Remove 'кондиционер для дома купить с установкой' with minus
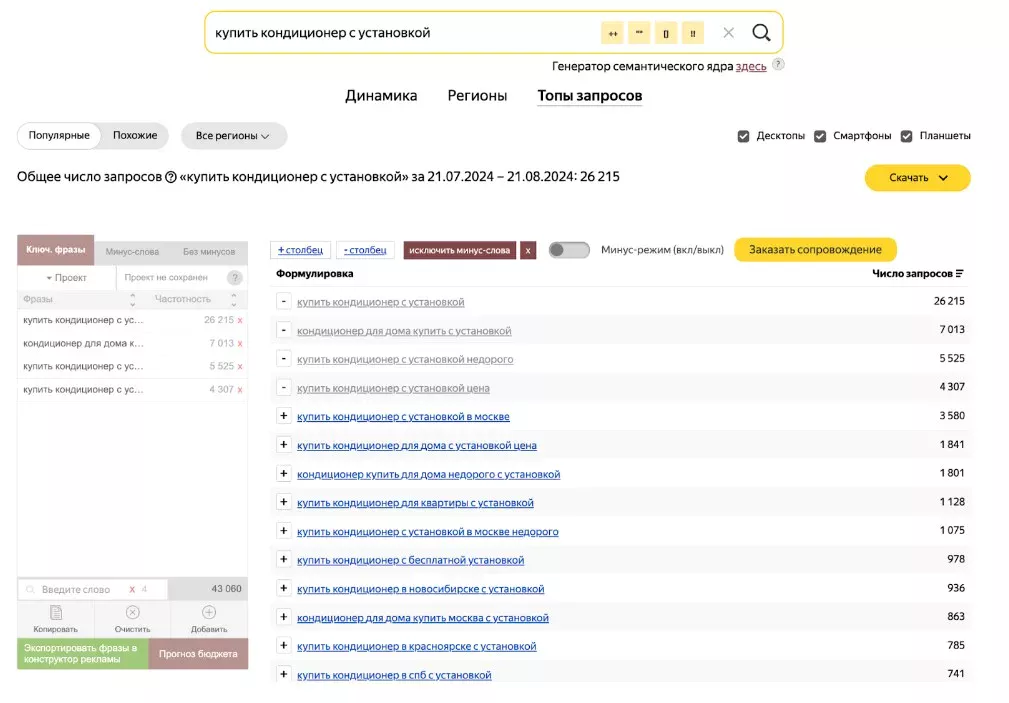The height and width of the screenshot is (703, 1009). coord(284,330)
